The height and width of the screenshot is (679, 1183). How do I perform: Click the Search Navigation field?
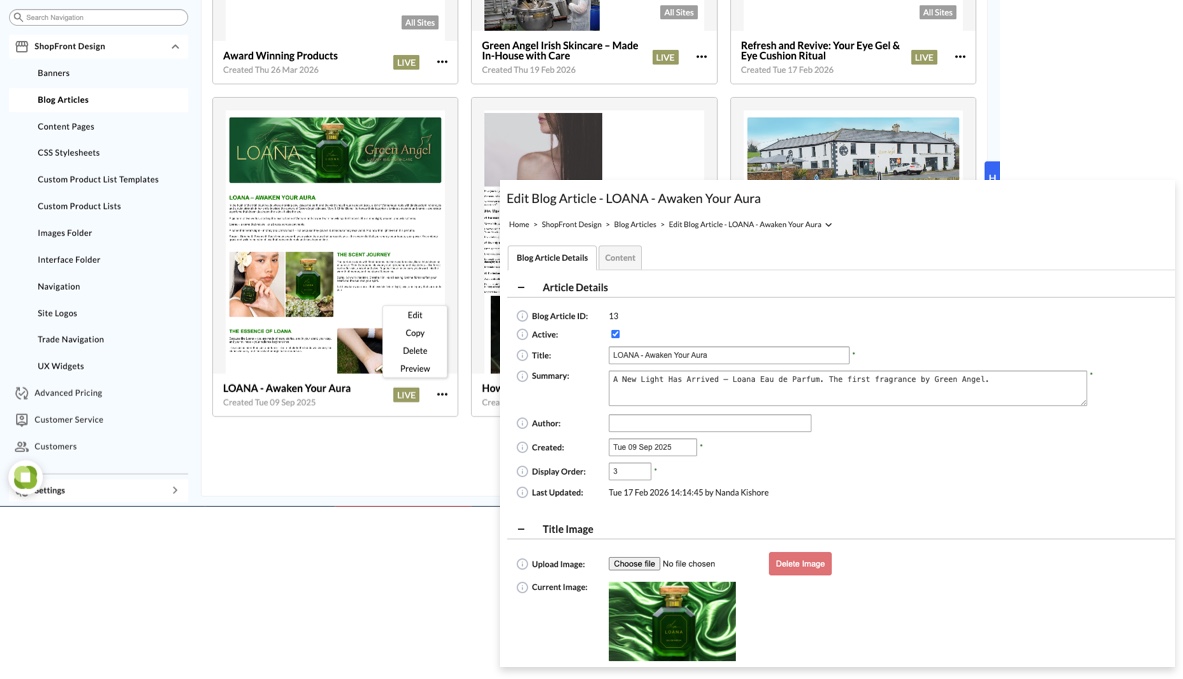click(x=99, y=17)
